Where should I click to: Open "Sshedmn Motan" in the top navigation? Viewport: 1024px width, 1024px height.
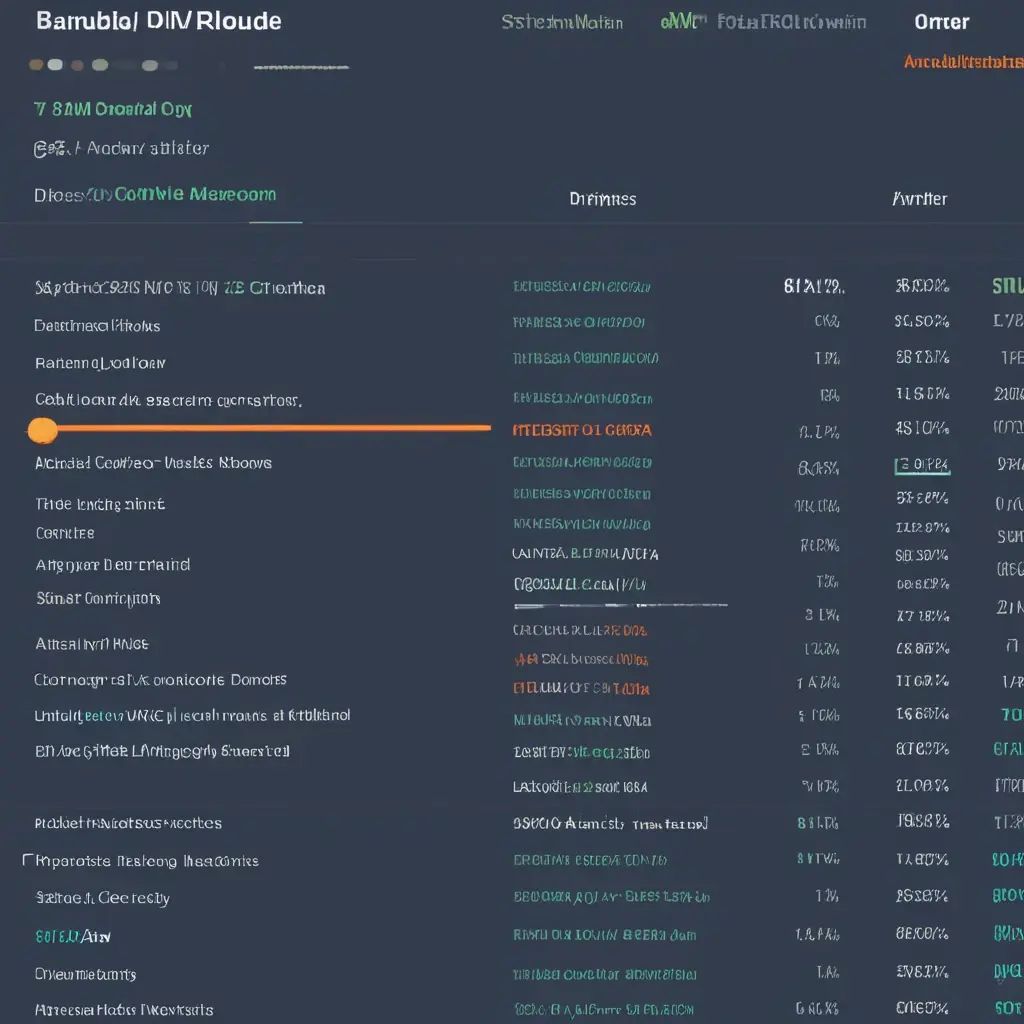coord(561,22)
